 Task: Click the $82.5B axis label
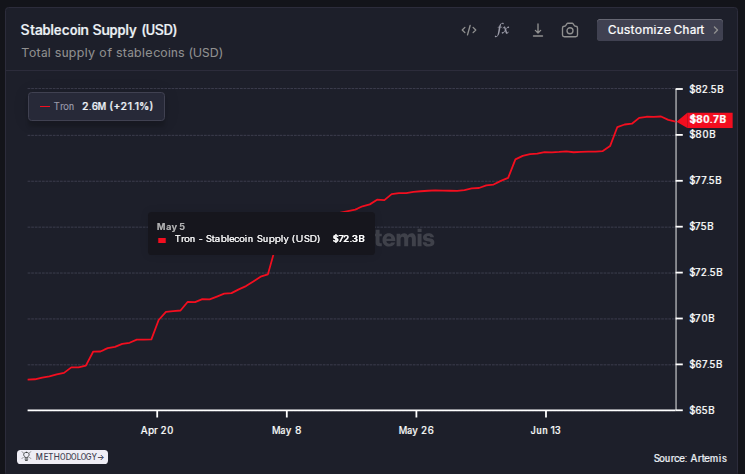[707, 89]
